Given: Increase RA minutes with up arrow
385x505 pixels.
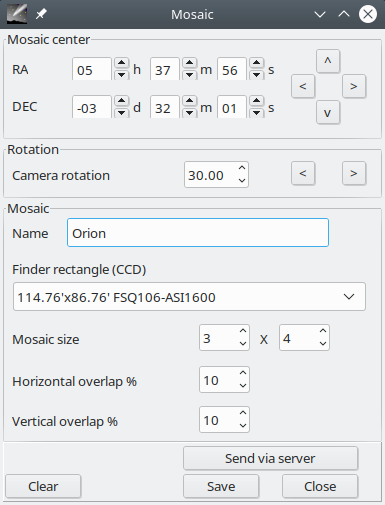Looking at the screenshot, I should (189, 63).
